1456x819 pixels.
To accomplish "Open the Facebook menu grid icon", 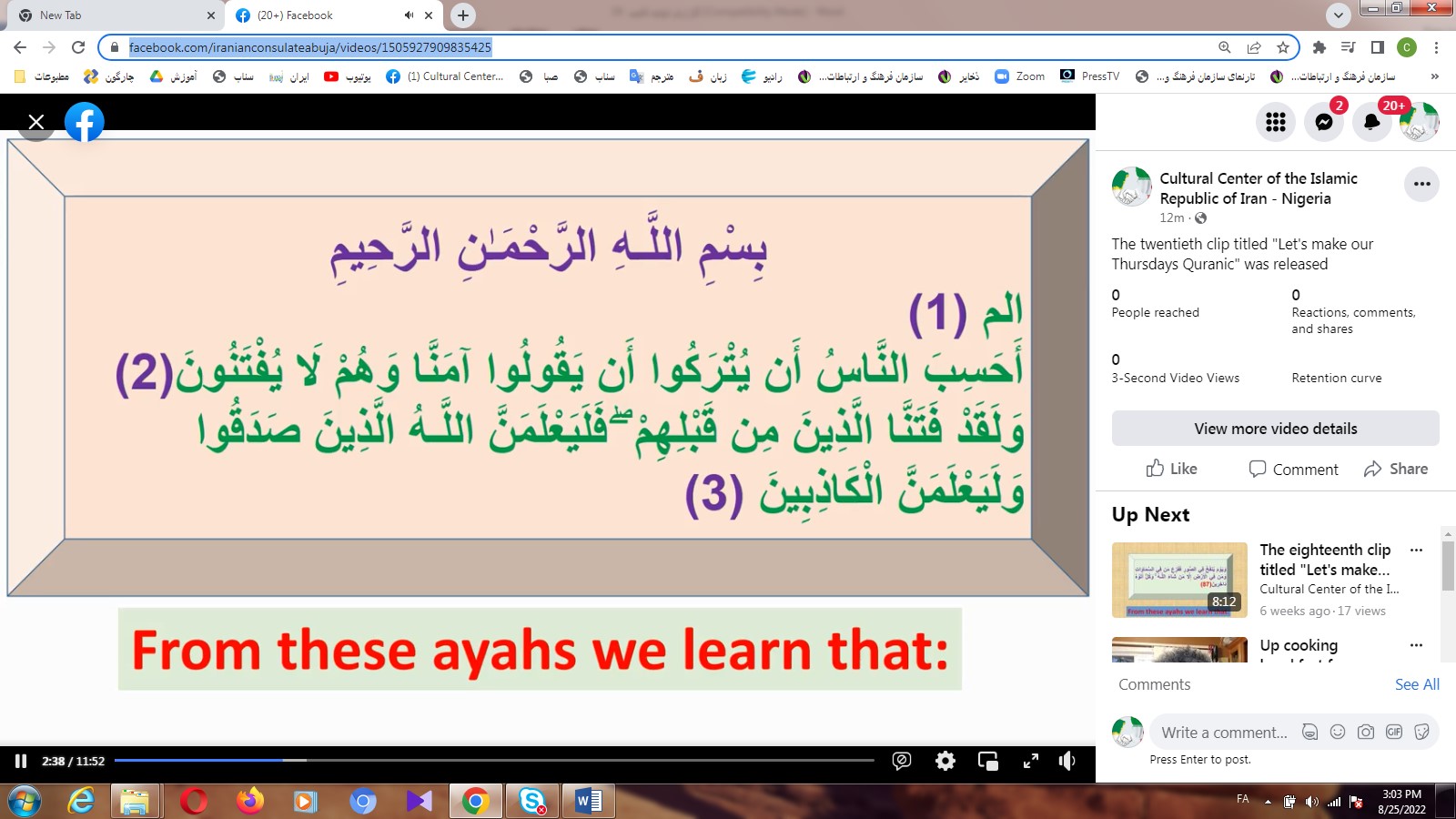I will tap(1275, 122).
